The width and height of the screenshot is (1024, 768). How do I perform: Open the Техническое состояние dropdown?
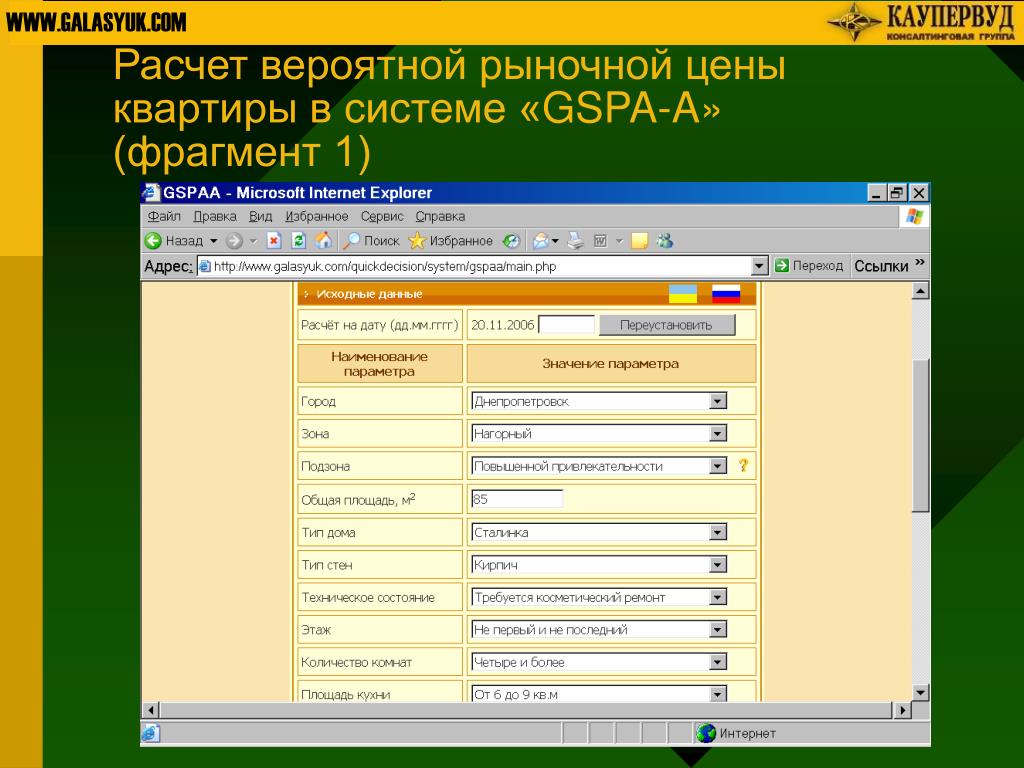pyautogui.click(x=718, y=597)
